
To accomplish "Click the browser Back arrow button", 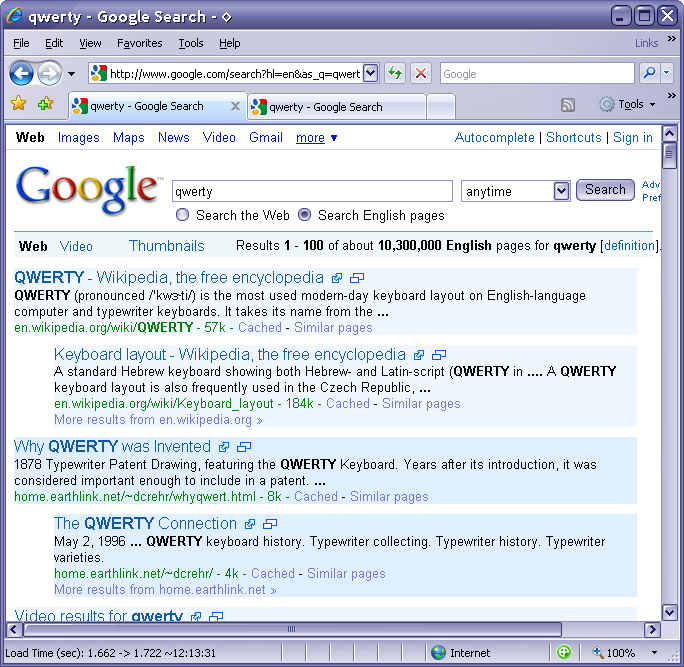I will point(21,73).
